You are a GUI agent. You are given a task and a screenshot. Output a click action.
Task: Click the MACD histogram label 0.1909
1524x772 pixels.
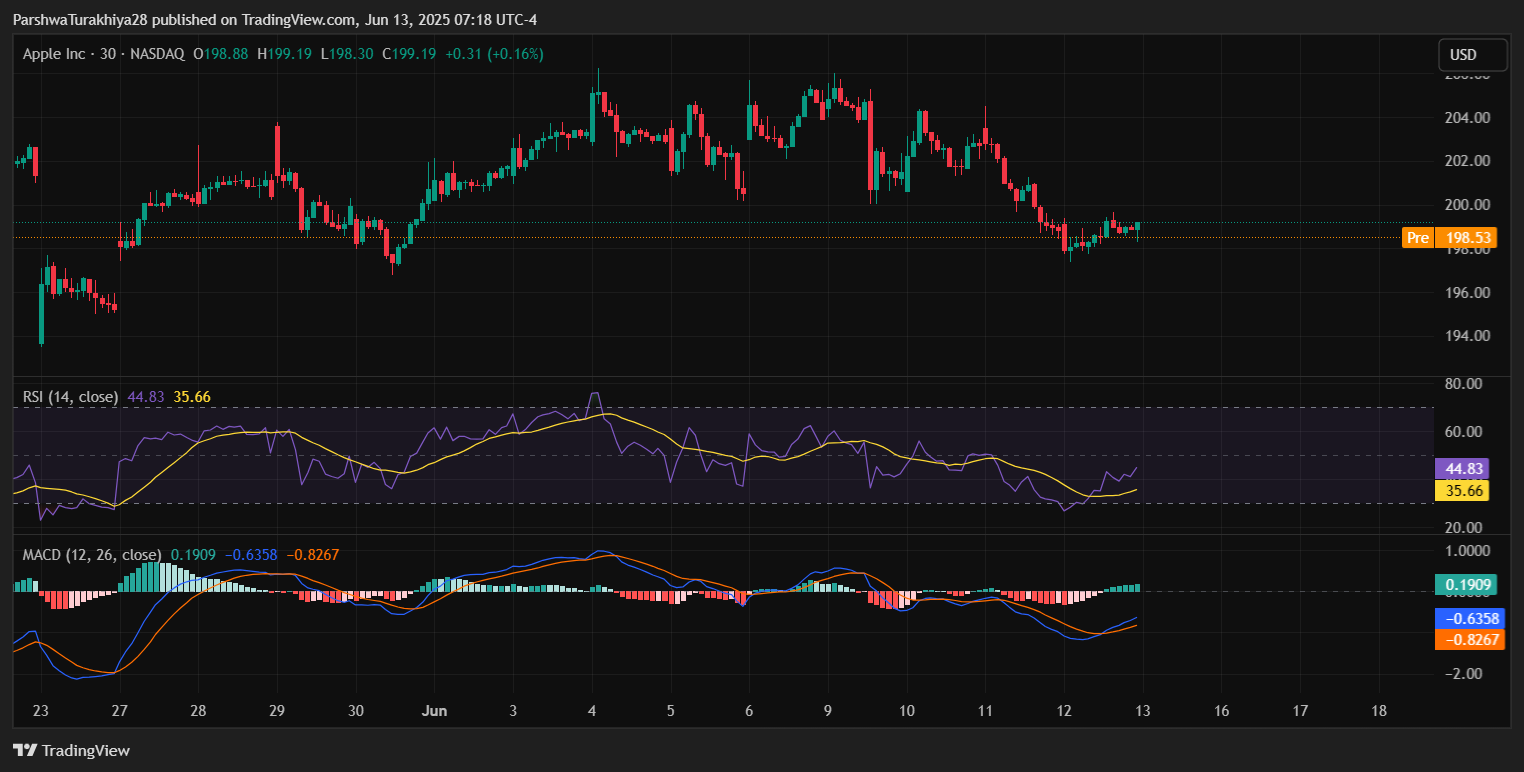click(1465, 585)
